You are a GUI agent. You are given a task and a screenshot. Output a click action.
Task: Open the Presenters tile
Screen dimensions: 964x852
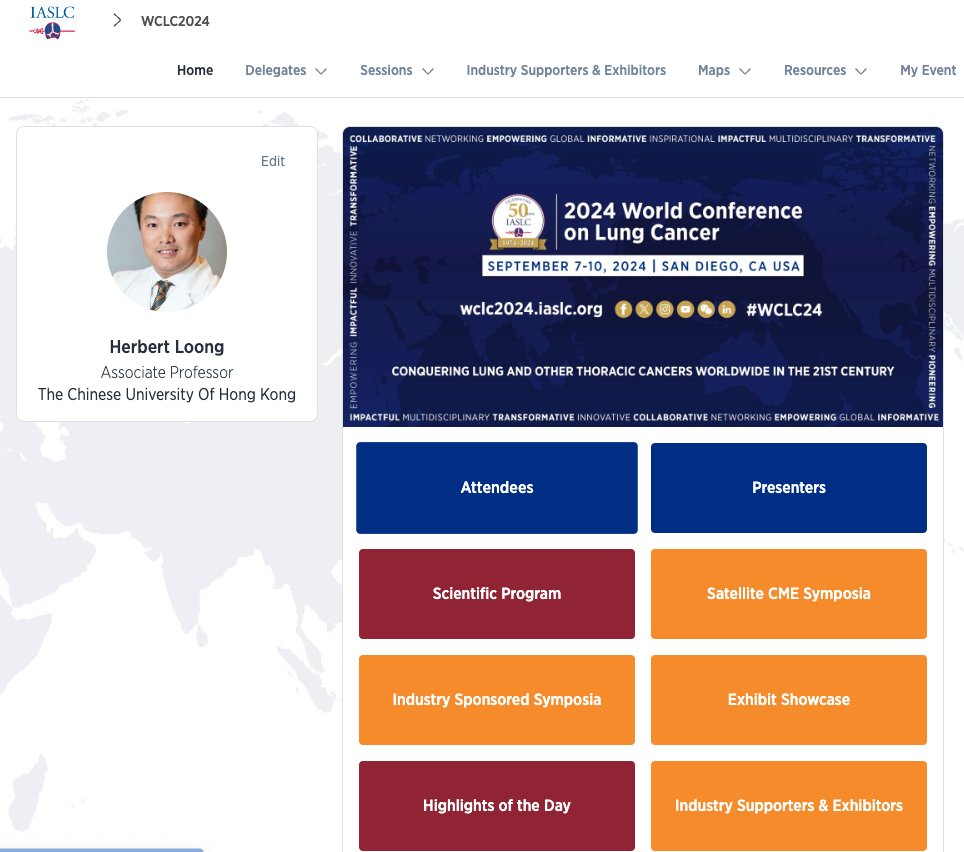pos(789,487)
